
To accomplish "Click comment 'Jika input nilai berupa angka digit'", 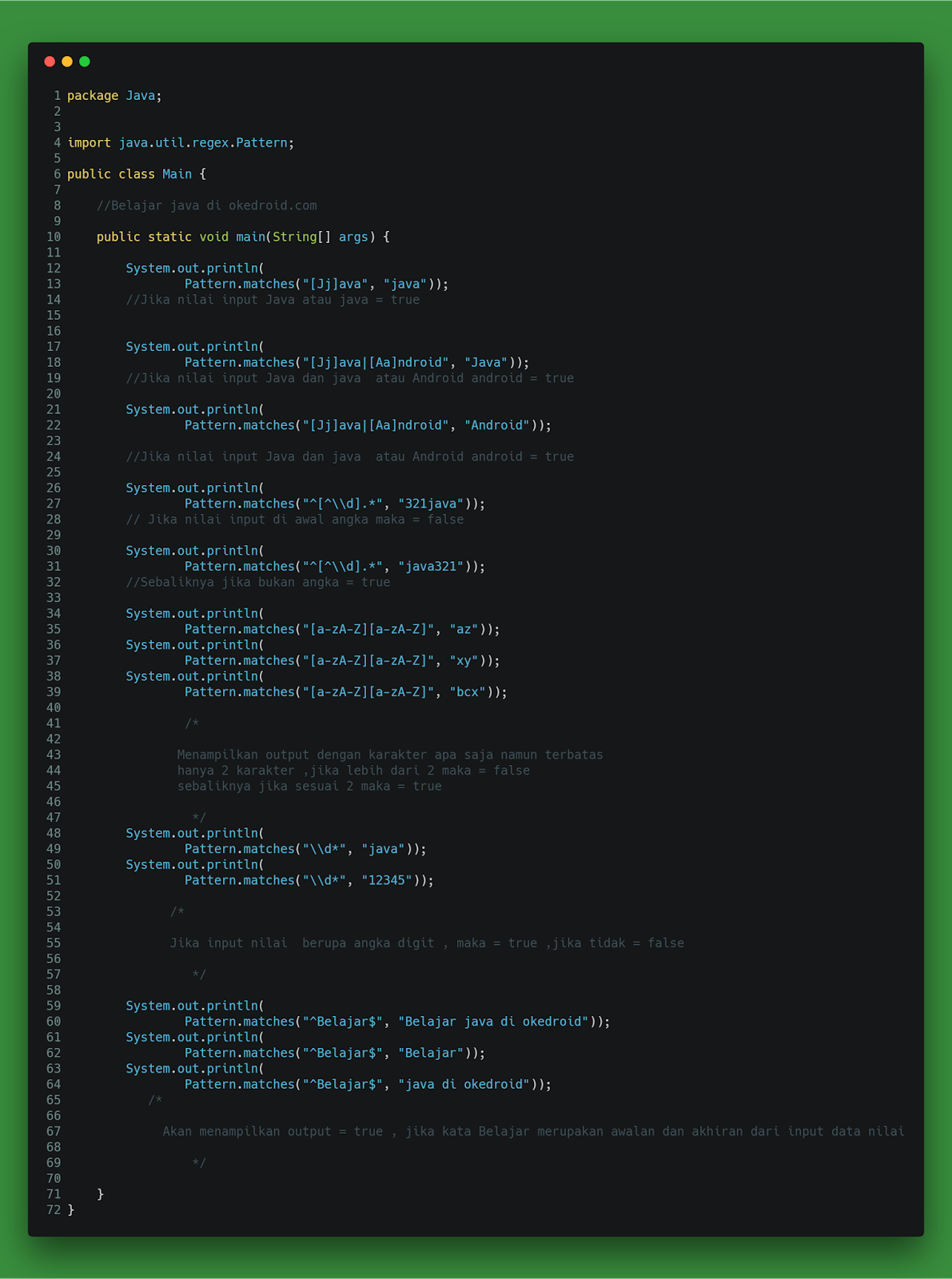I will tap(427, 943).
